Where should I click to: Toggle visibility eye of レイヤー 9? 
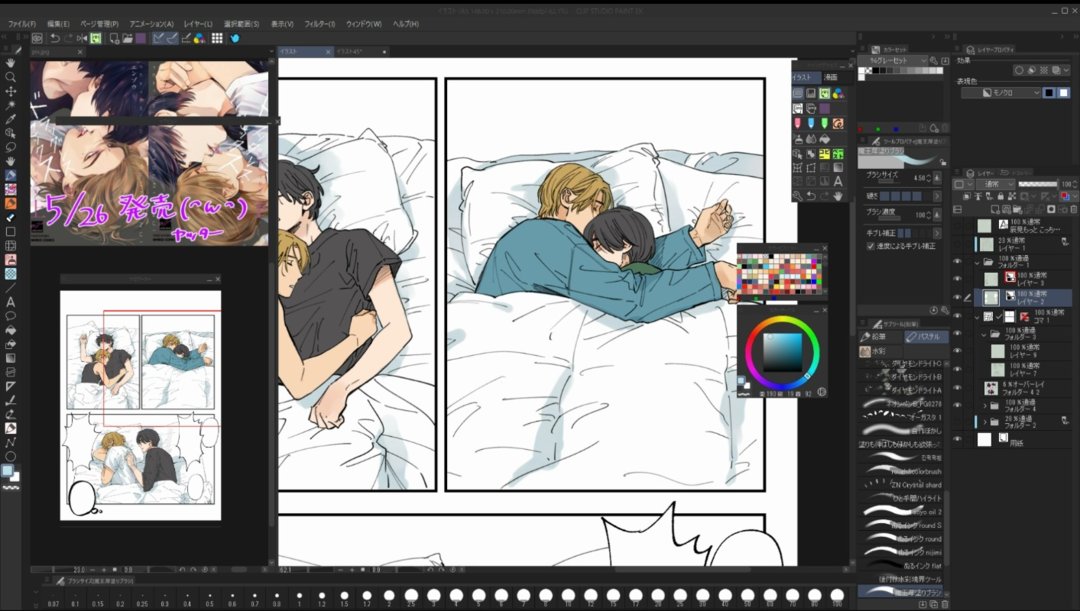(x=957, y=351)
